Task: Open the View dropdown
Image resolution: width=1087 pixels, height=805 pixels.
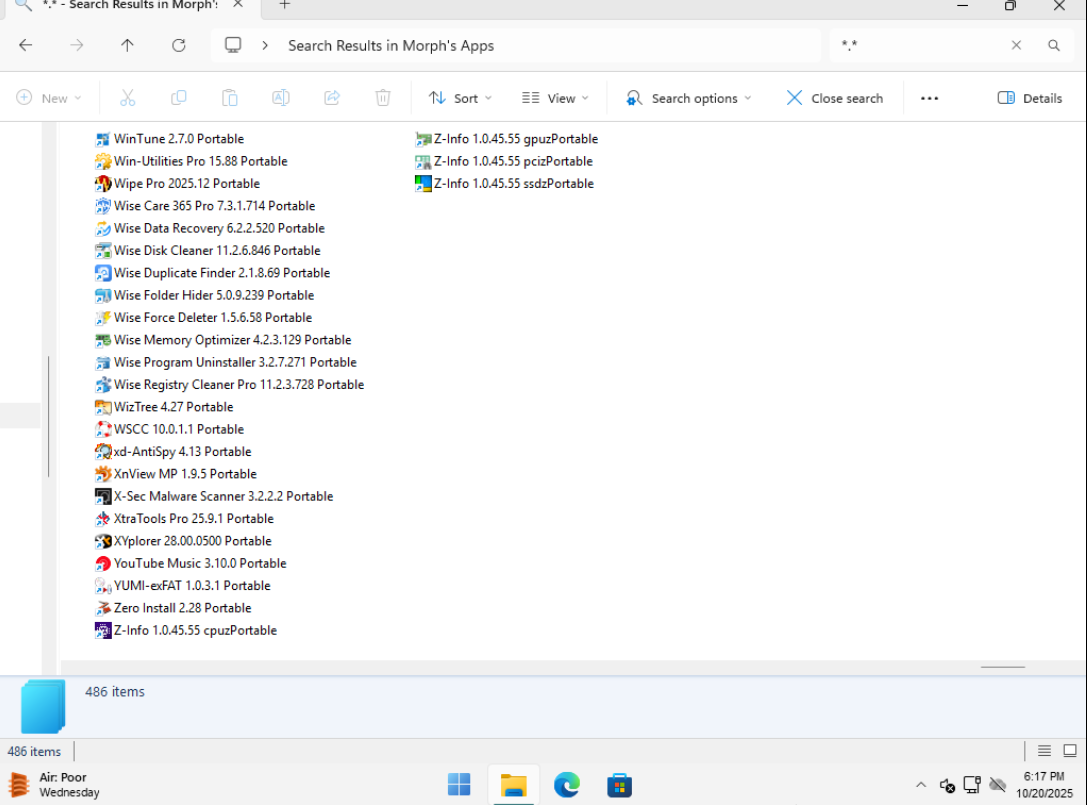Action: [x=555, y=98]
